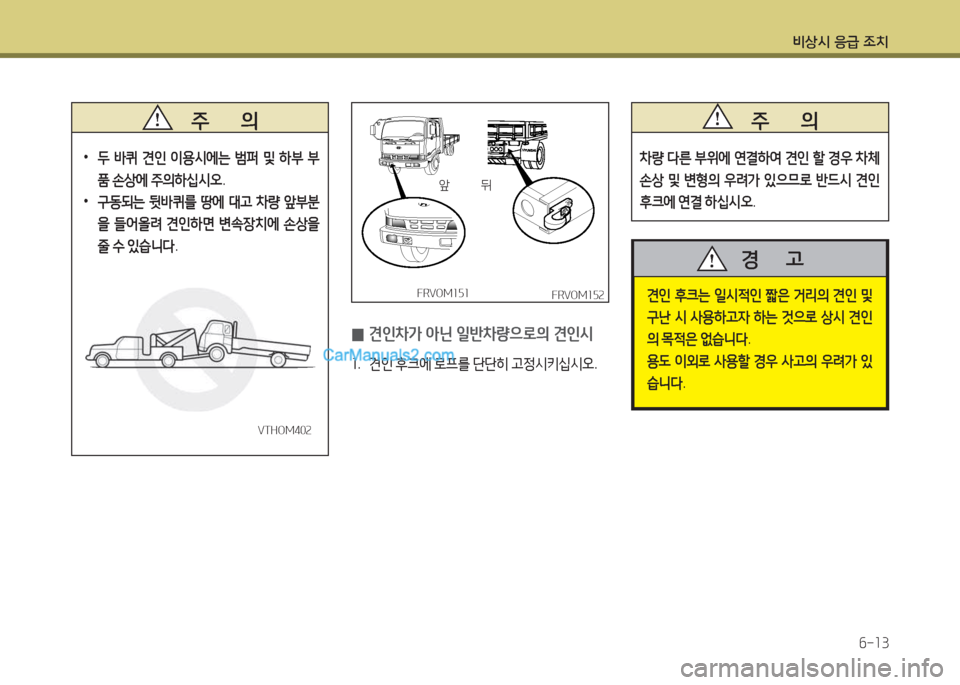The width and height of the screenshot is (960, 685).
Task: Click the line '을 들어올려 견인하면 변속장치에 손상을'
Action: tap(209, 225)
